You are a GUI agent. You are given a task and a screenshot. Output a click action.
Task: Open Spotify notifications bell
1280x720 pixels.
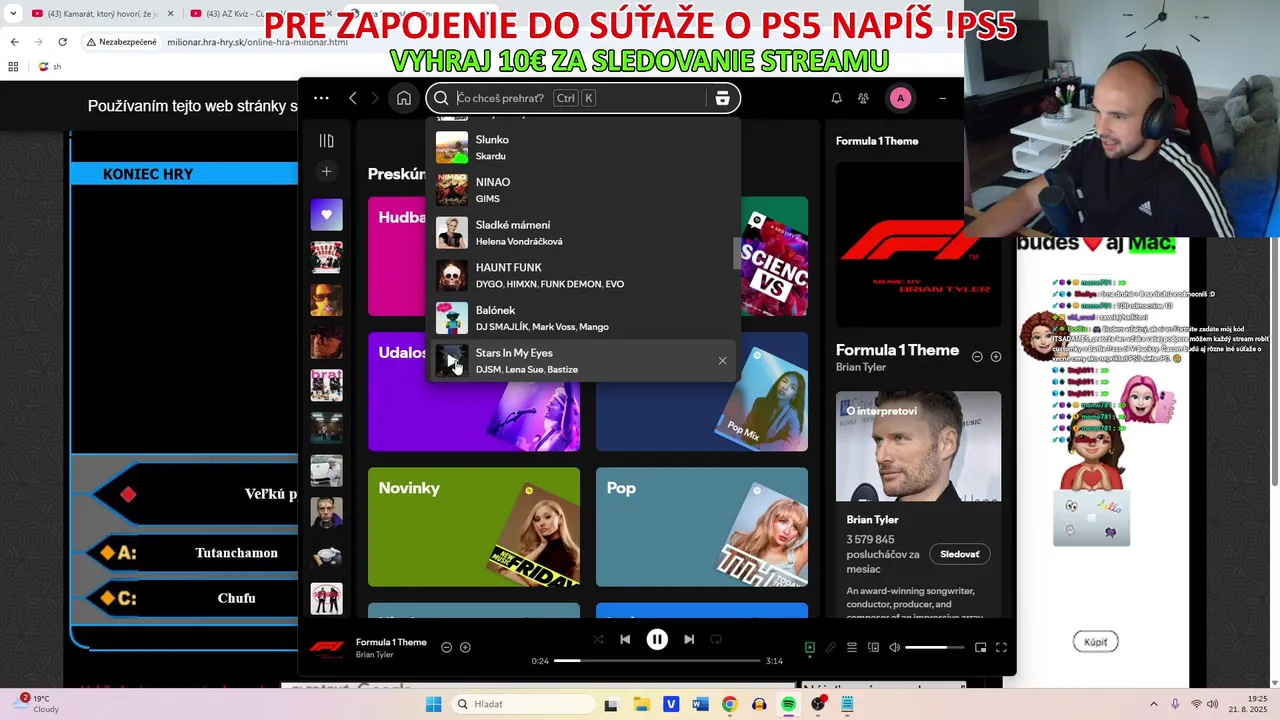pos(836,98)
